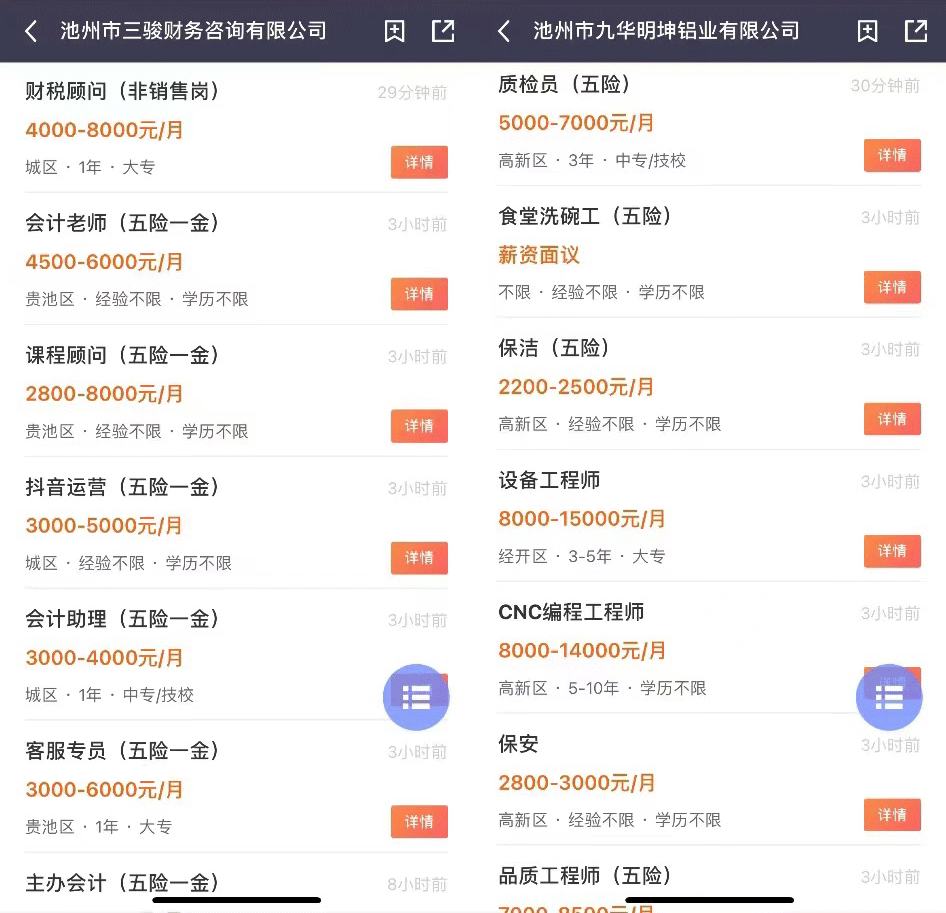
Task: Go back from 池州市三骏财务咨询有限公司 page
Action: 31,31
